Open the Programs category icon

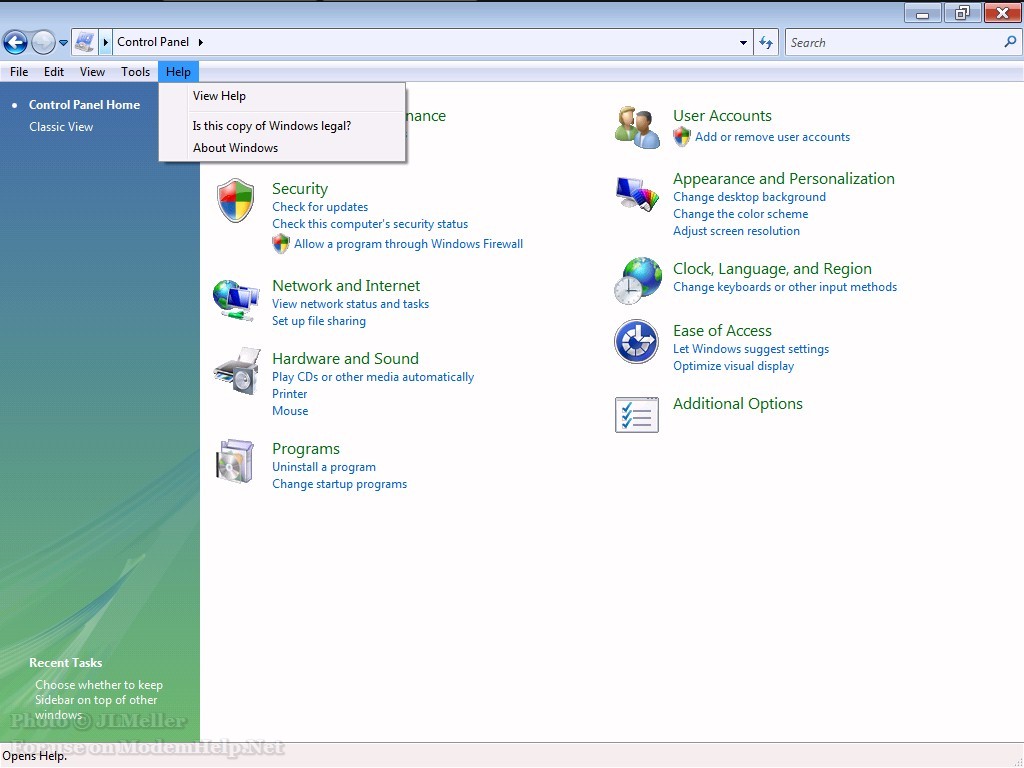pos(236,461)
